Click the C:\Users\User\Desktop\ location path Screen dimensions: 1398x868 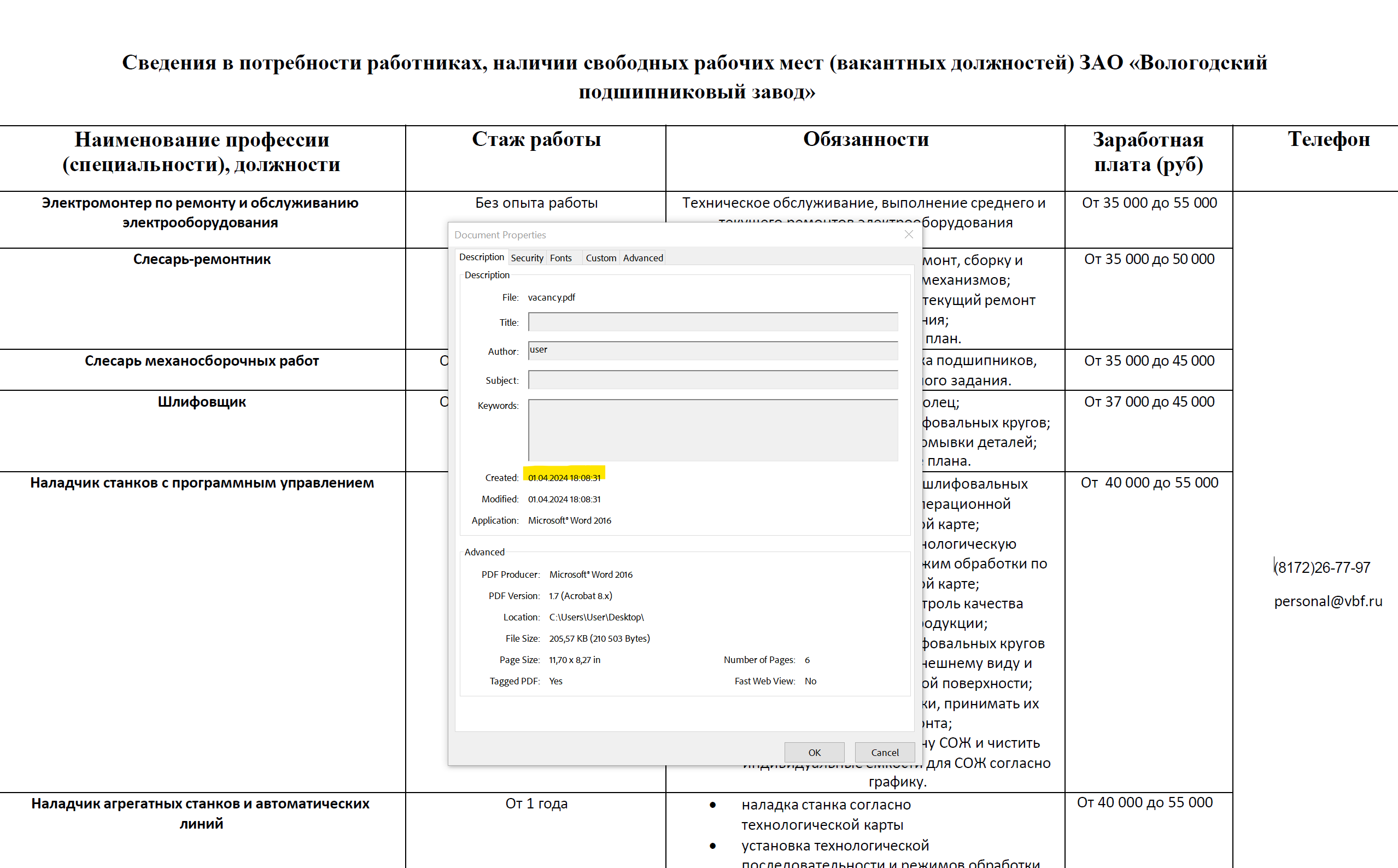point(596,617)
